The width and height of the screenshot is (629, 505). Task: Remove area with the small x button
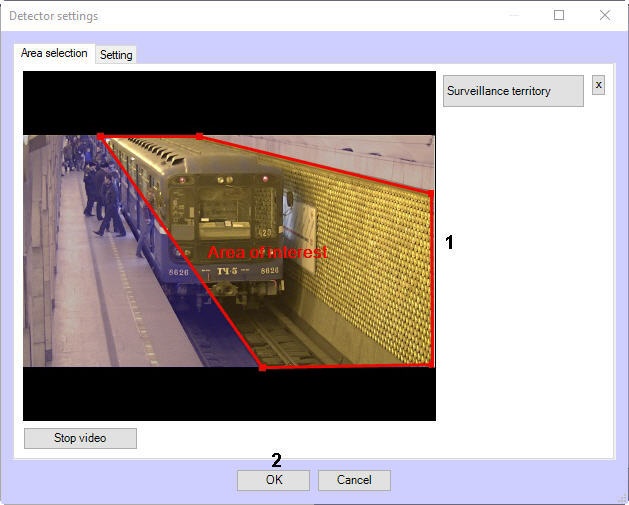(598, 85)
